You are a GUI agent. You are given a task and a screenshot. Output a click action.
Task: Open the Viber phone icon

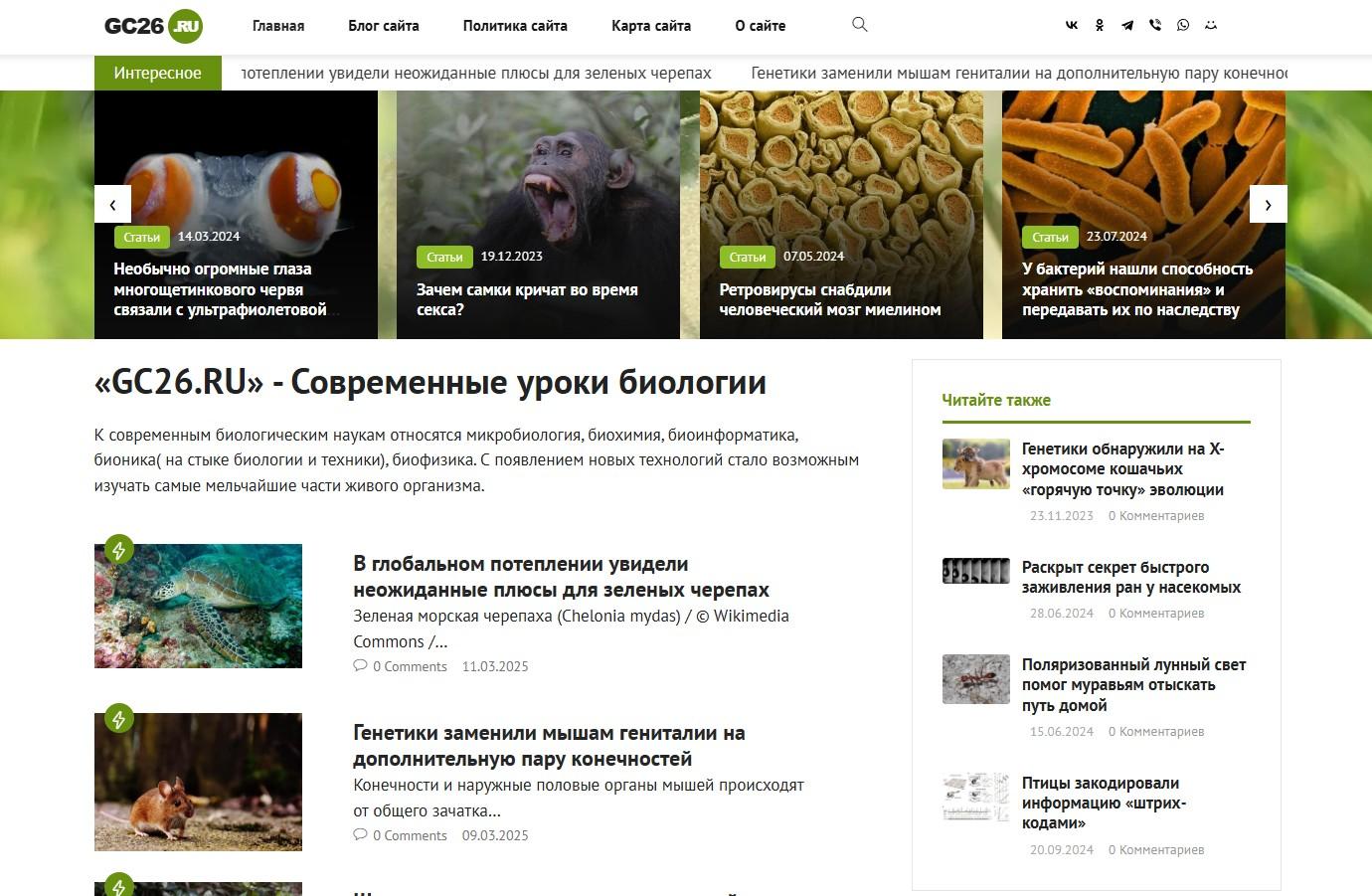pyautogui.click(x=1155, y=26)
